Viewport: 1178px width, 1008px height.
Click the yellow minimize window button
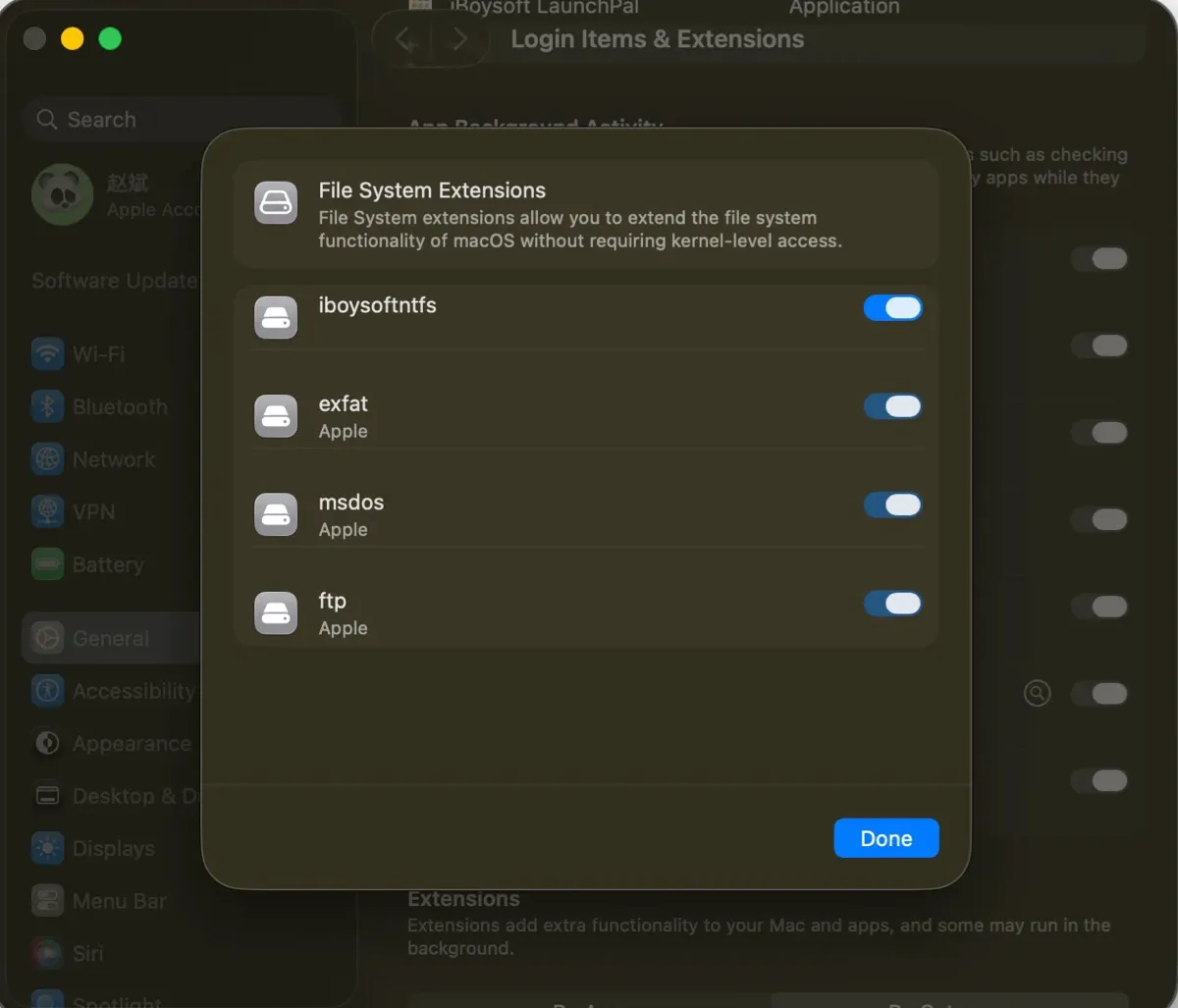pos(73,39)
